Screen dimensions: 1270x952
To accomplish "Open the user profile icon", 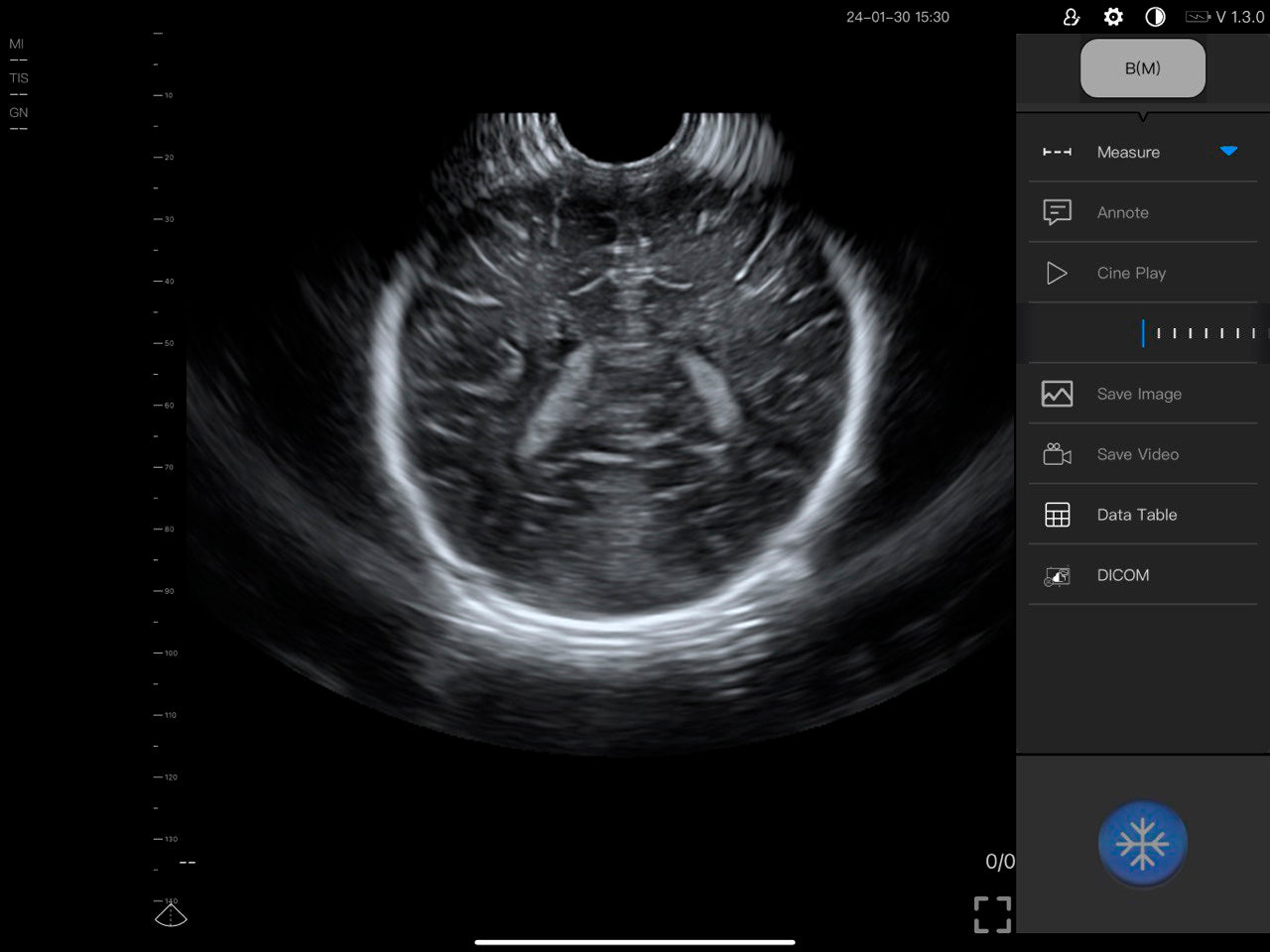I will pos(1071,17).
